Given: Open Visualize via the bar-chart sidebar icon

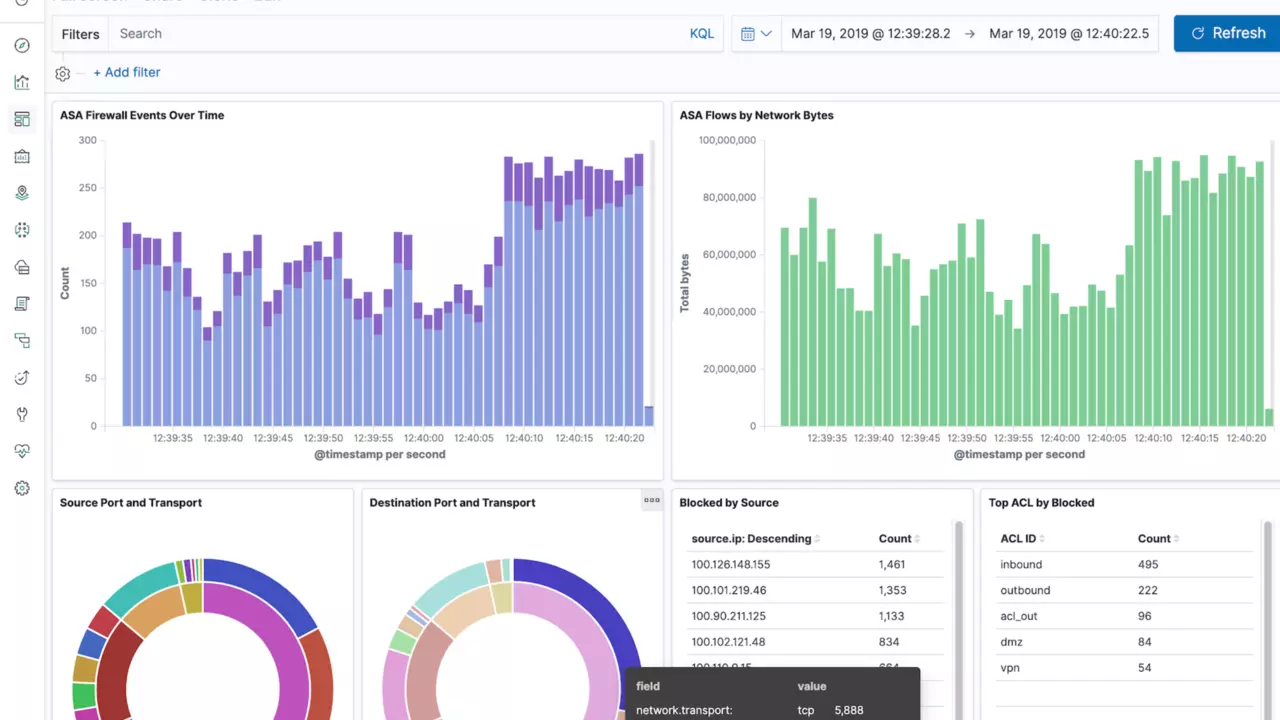Looking at the screenshot, I should coord(22,83).
